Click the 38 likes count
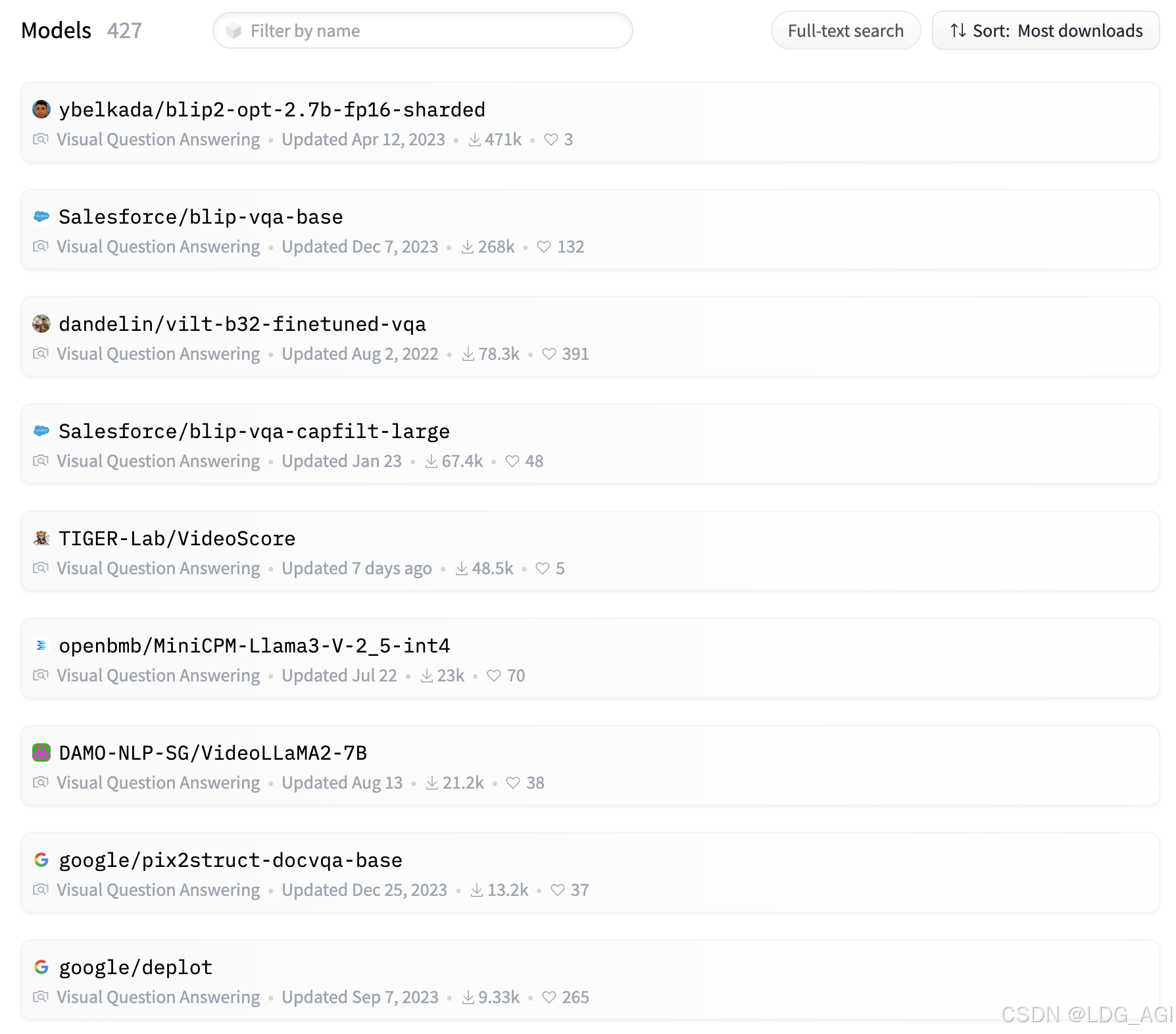 535,783
